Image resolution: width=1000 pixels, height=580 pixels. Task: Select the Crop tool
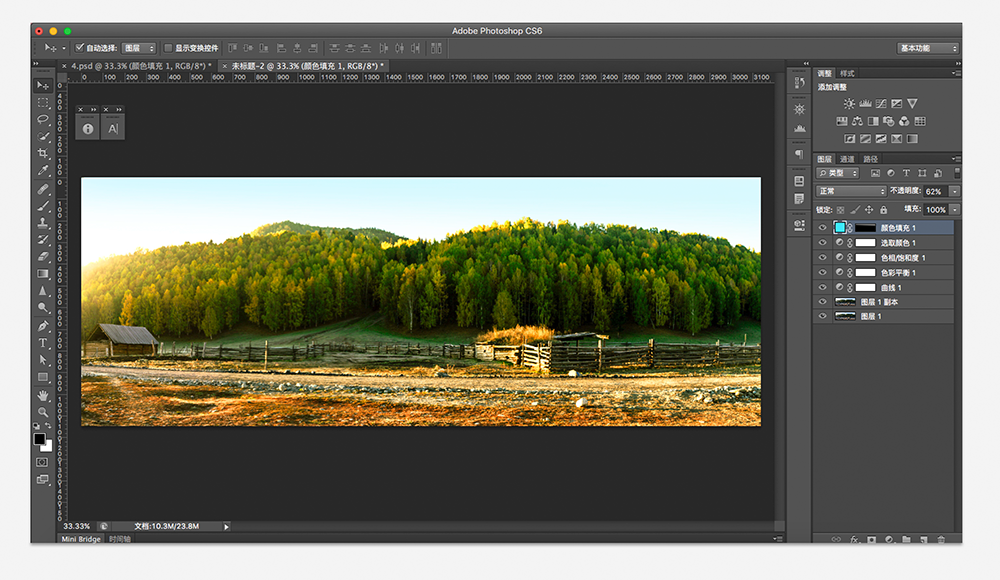pyautogui.click(x=43, y=154)
